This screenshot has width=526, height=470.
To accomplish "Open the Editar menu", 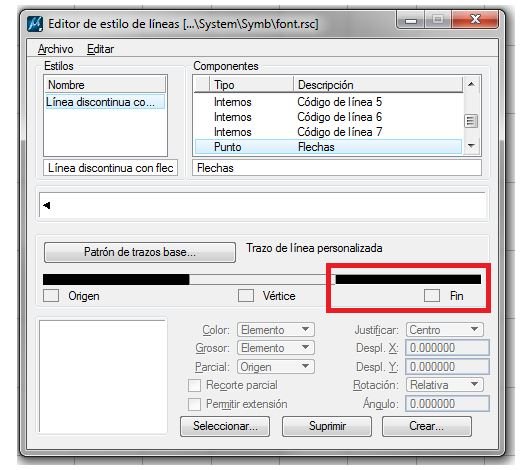I will coord(100,49).
